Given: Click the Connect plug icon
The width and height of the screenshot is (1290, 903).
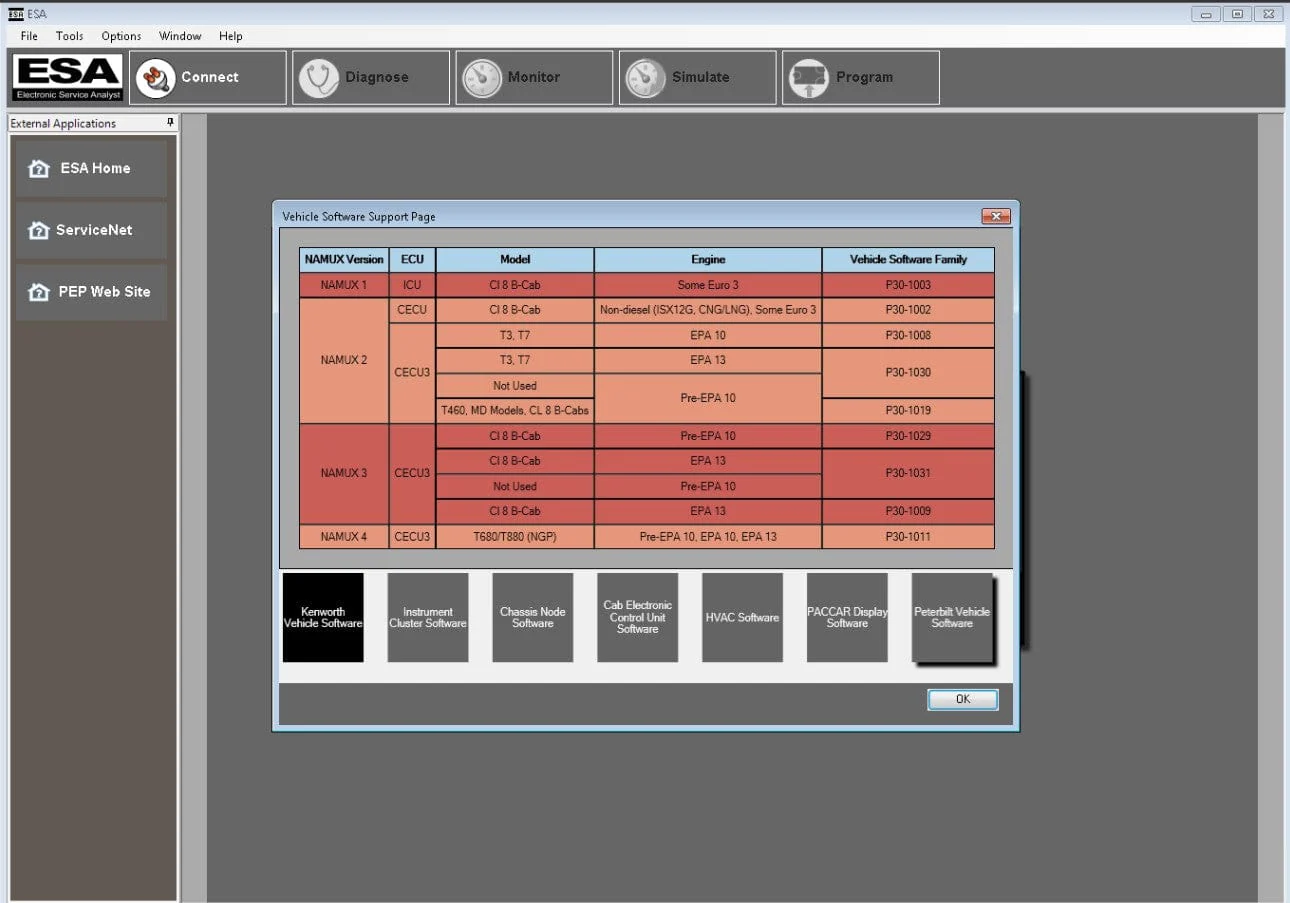Looking at the screenshot, I should click(156, 78).
